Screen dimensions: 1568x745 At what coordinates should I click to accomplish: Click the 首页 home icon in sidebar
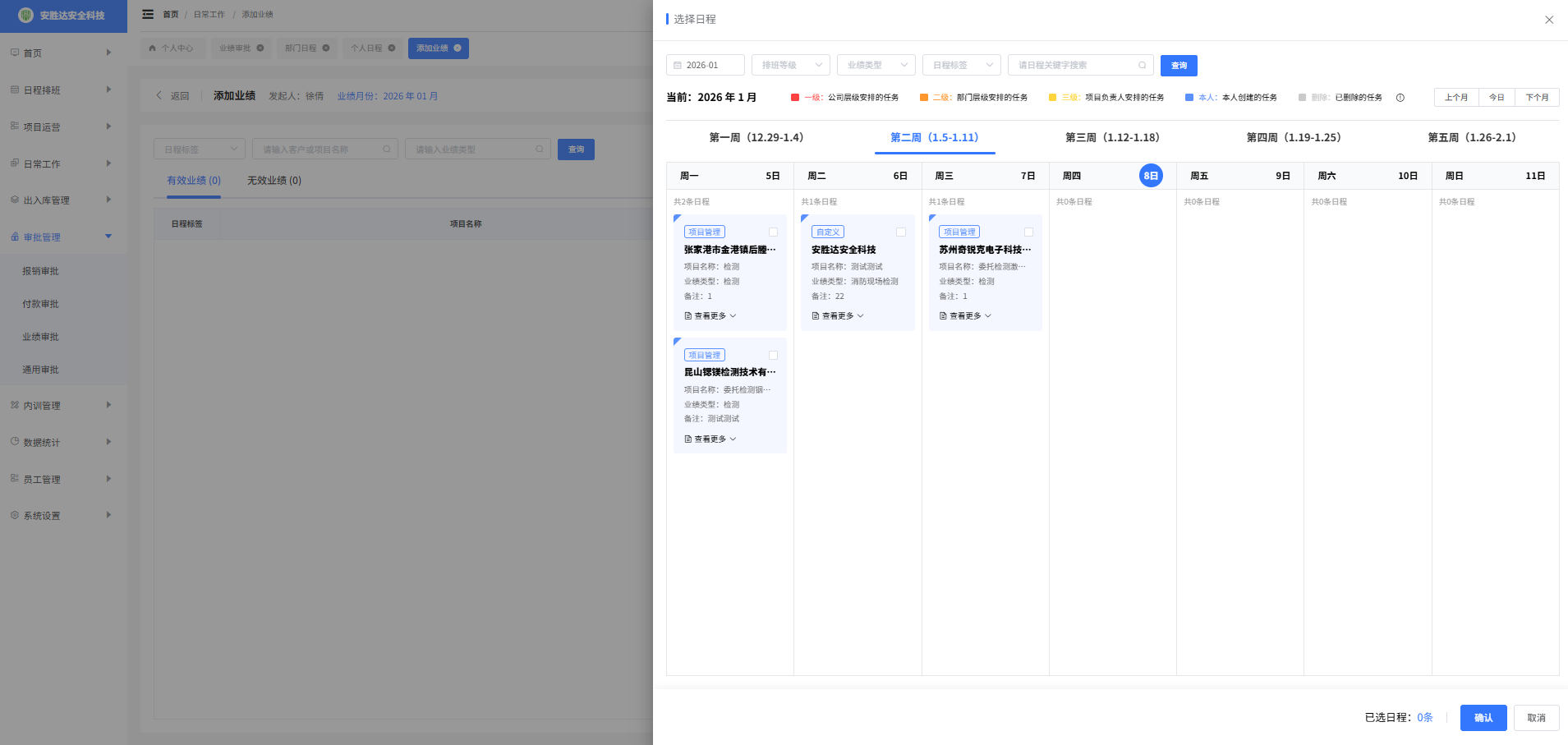pyautogui.click(x=15, y=53)
